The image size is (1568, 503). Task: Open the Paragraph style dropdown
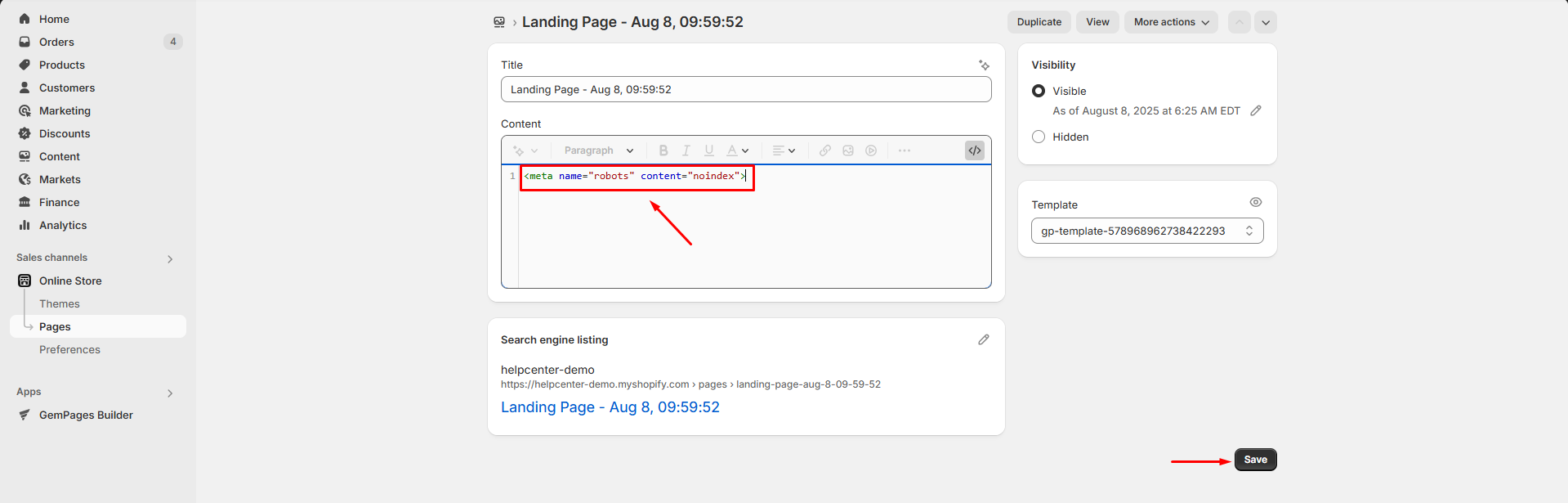tap(598, 150)
